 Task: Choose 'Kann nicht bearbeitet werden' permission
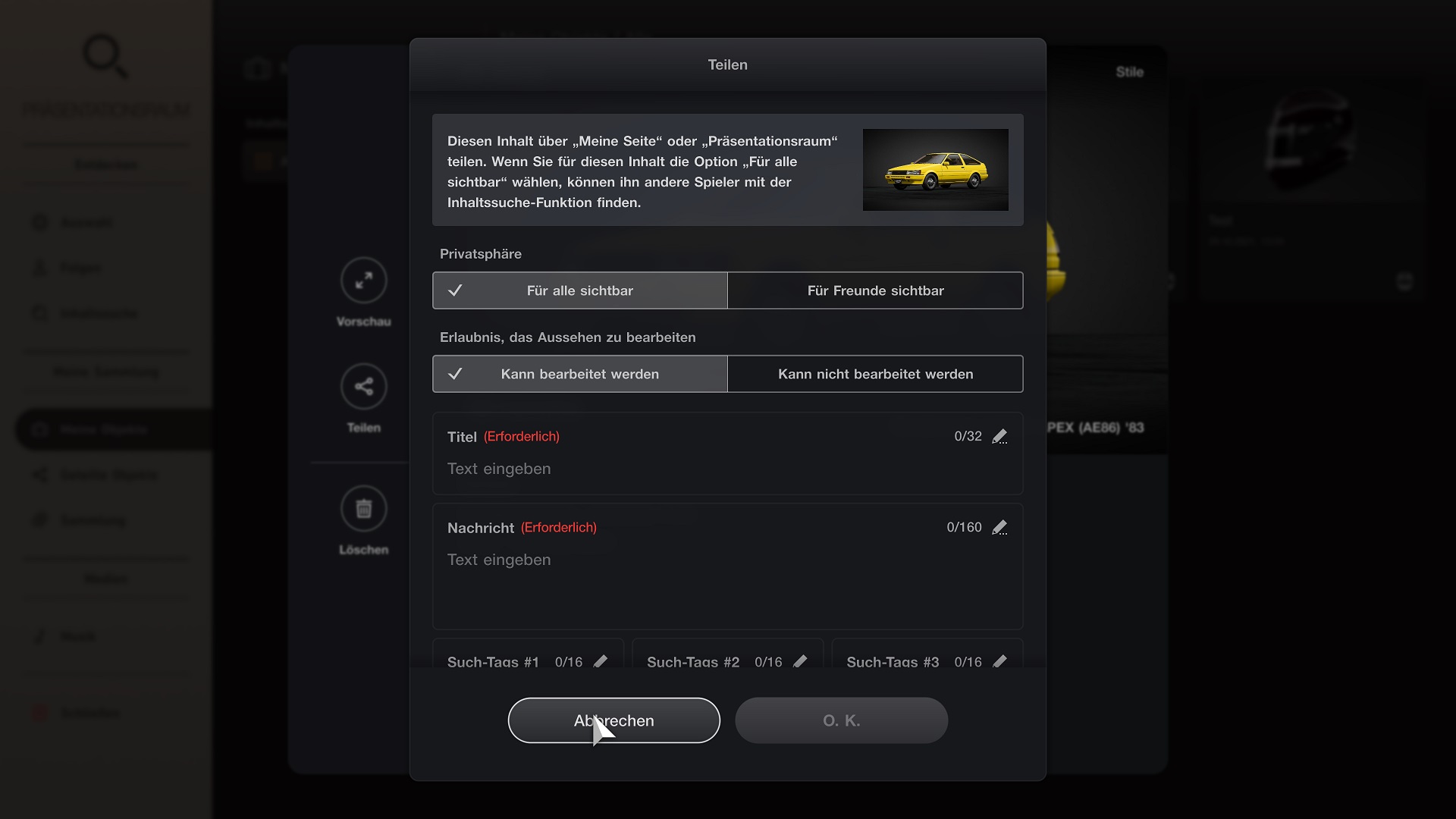pyautogui.click(x=875, y=374)
